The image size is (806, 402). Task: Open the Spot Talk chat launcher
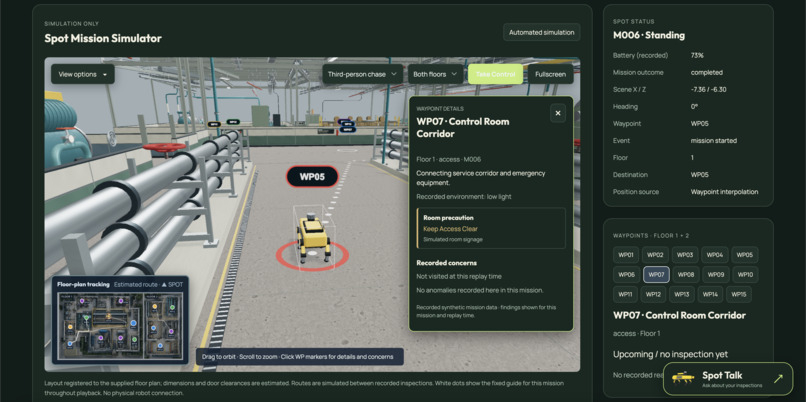click(727, 379)
